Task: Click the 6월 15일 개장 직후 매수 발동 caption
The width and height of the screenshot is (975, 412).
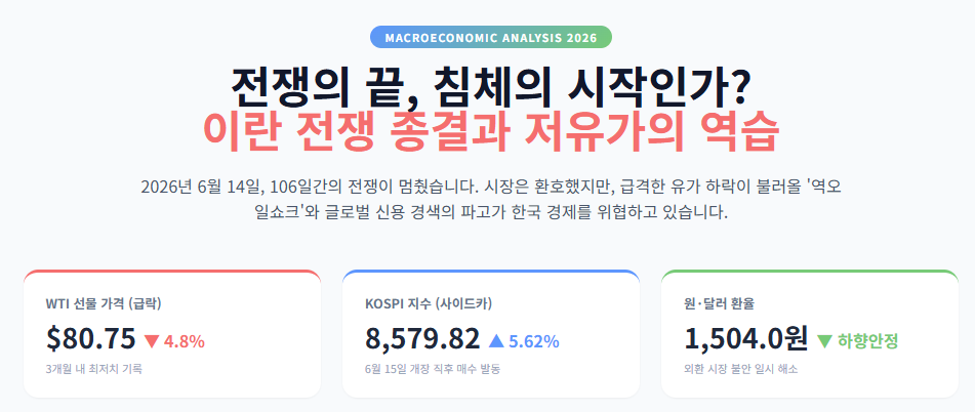Action: (x=433, y=369)
